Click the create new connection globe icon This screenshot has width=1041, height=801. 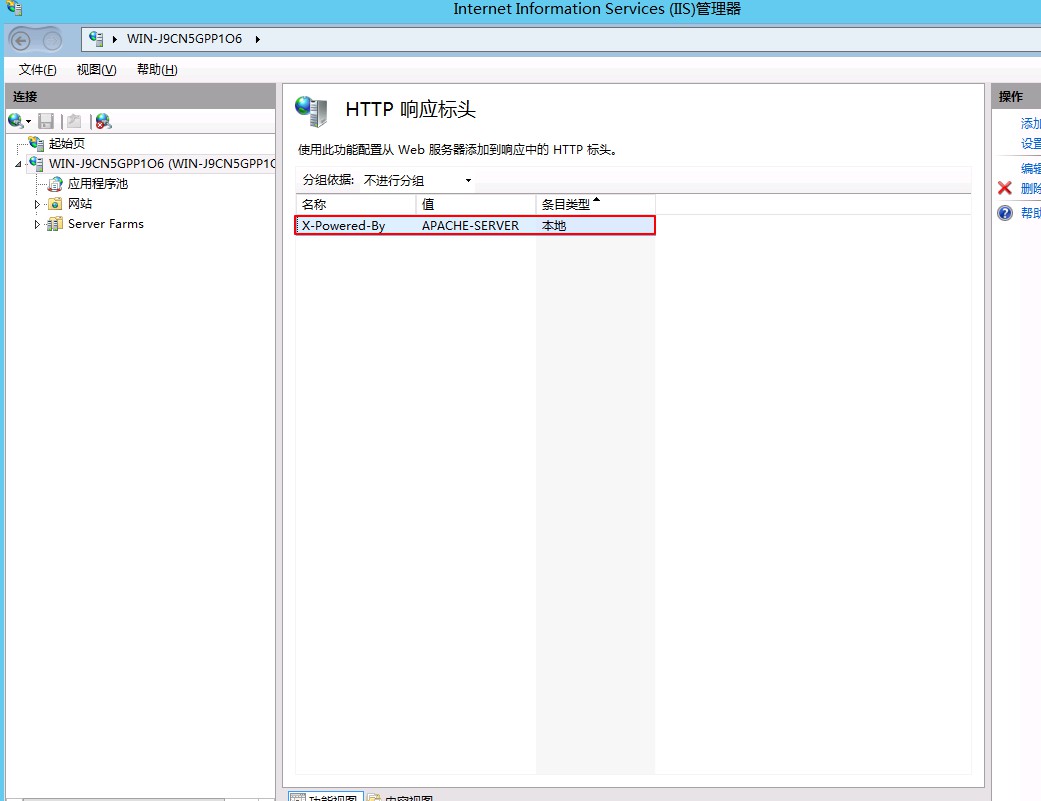coord(17,121)
